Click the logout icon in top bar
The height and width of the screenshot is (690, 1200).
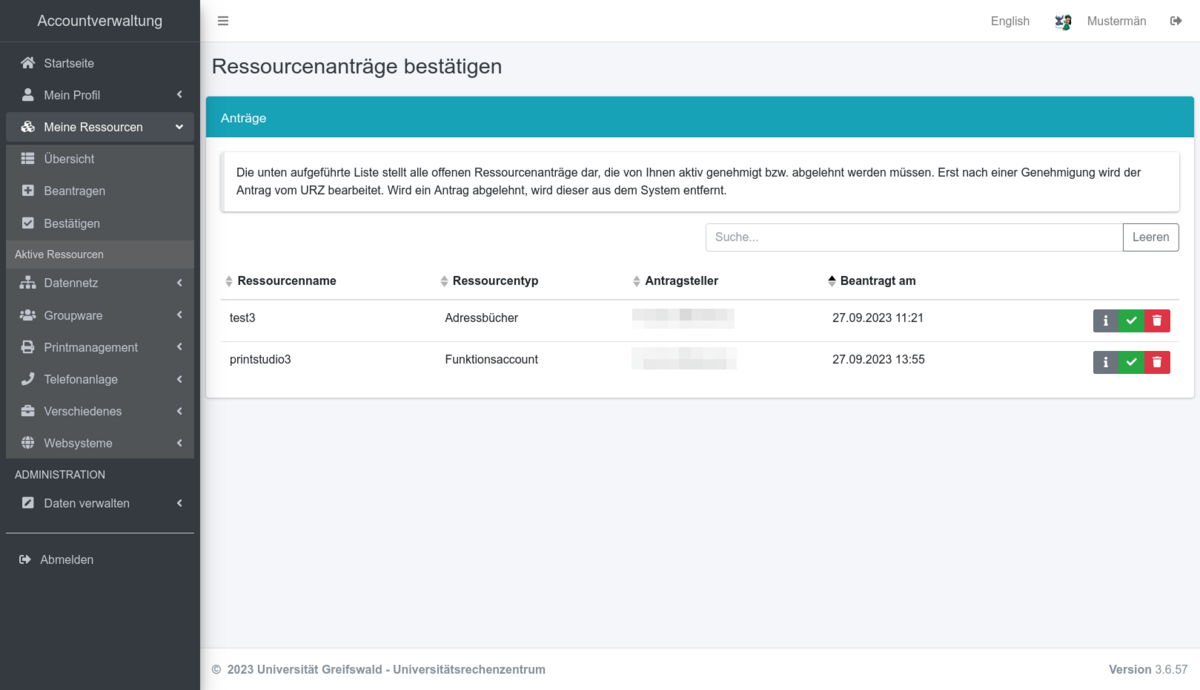coord(1176,21)
